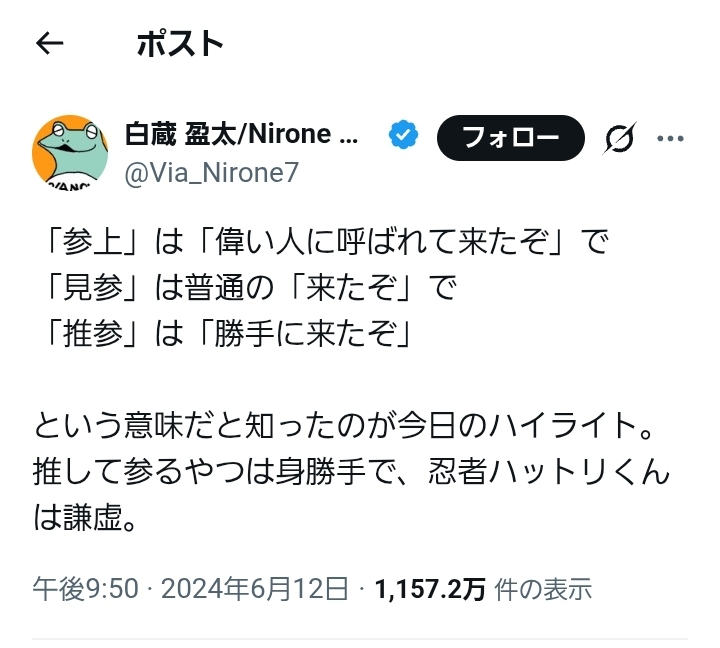720x648 pixels.
Task: Open the three-dot more options menu
Action: 669,138
